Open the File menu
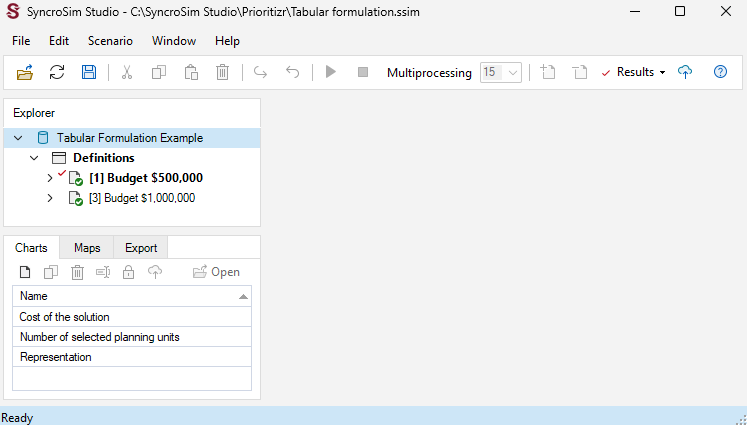The height and width of the screenshot is (425, 747). coord(21,41)
